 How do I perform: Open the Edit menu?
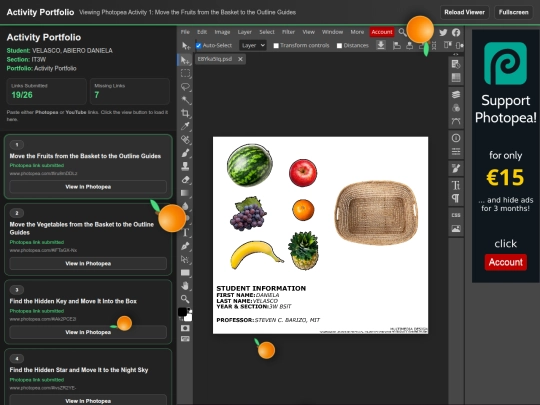coord(202,32)
